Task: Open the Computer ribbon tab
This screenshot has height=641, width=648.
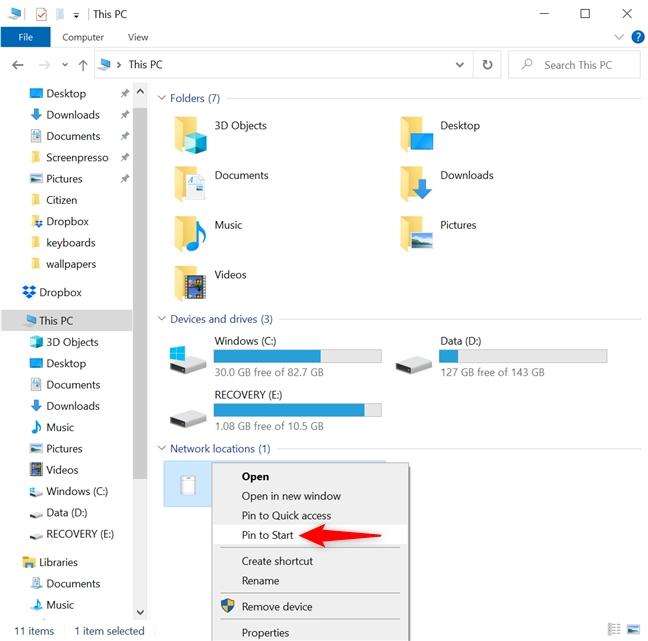Action: click(83, 37)
